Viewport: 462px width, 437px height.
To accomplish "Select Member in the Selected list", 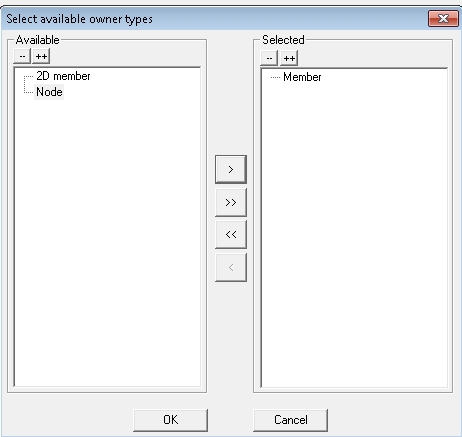I will [302, 77].
